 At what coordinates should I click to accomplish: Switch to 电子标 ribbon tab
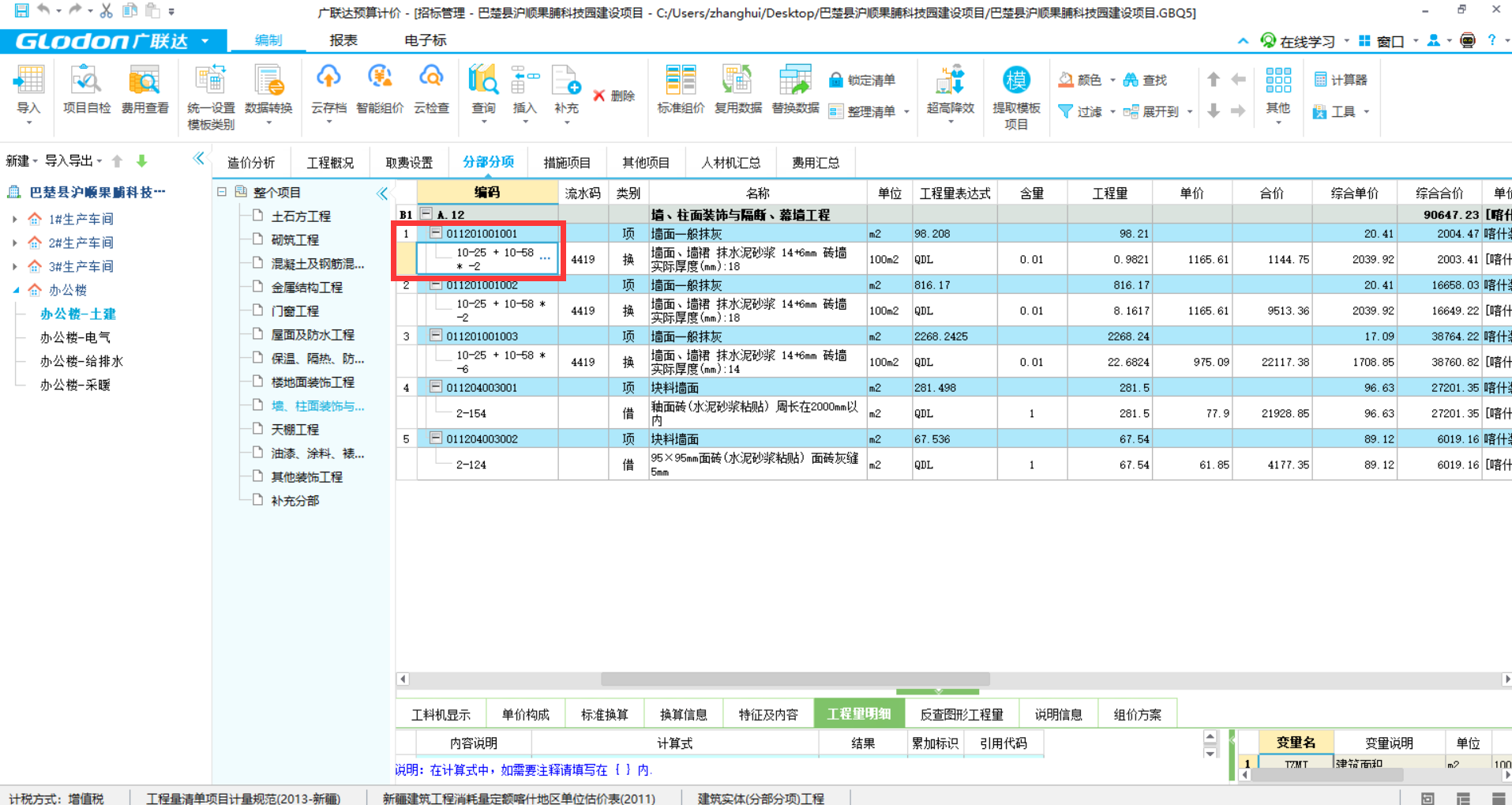(425, 40)
